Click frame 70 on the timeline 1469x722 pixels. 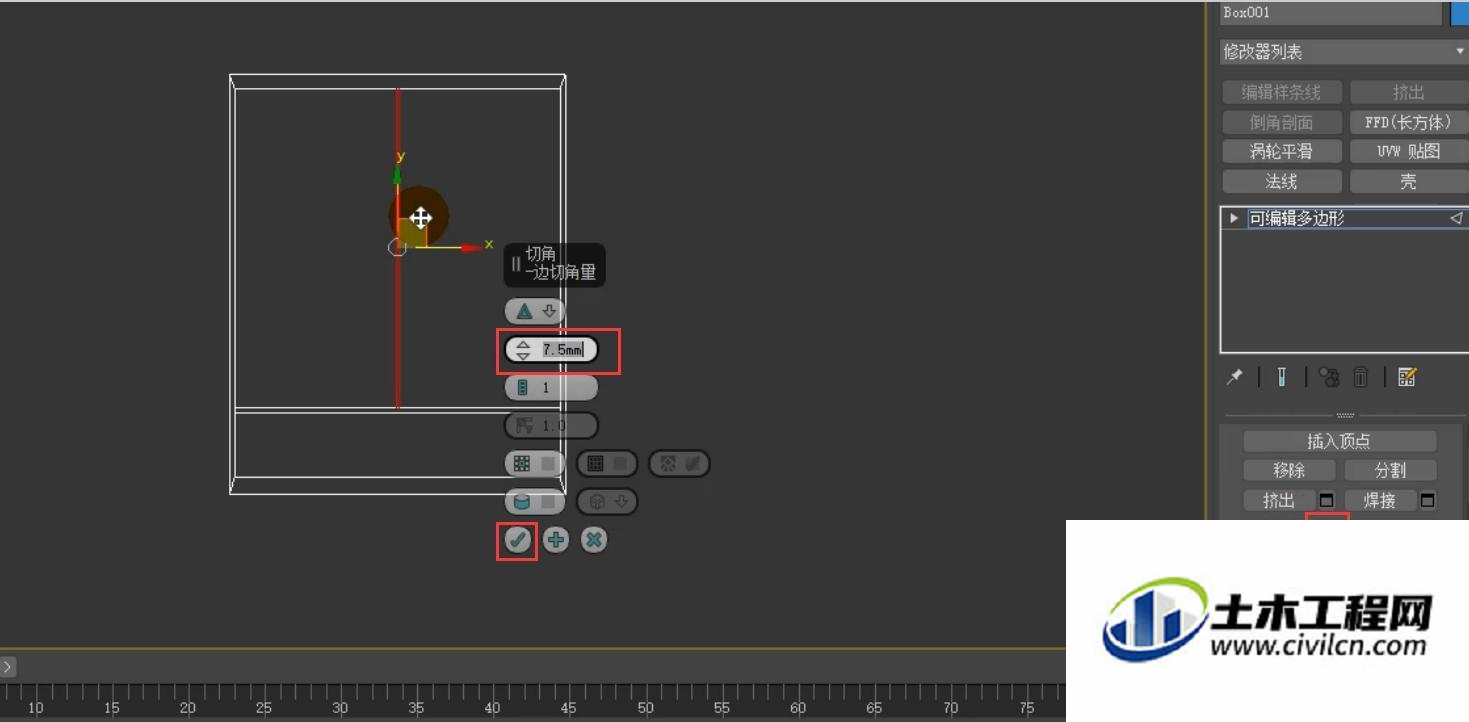[950, 708]
